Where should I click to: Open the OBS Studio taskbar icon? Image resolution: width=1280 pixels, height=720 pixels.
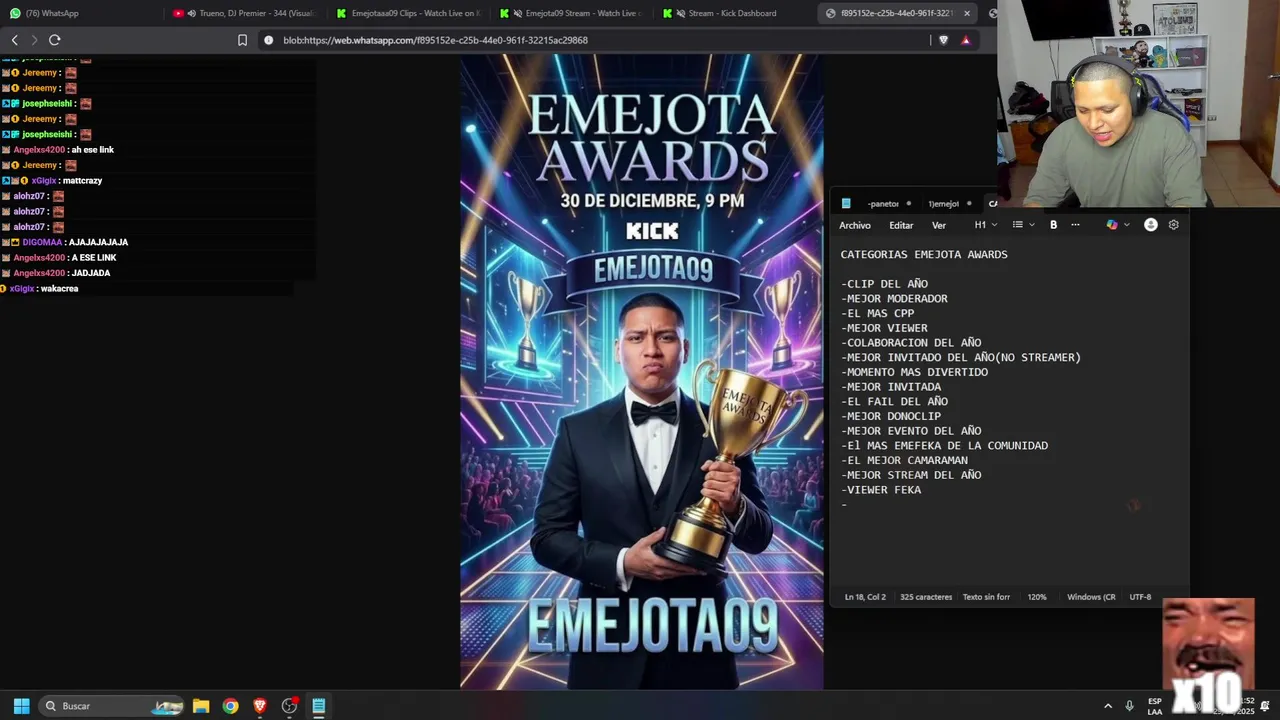coord(290,706)
